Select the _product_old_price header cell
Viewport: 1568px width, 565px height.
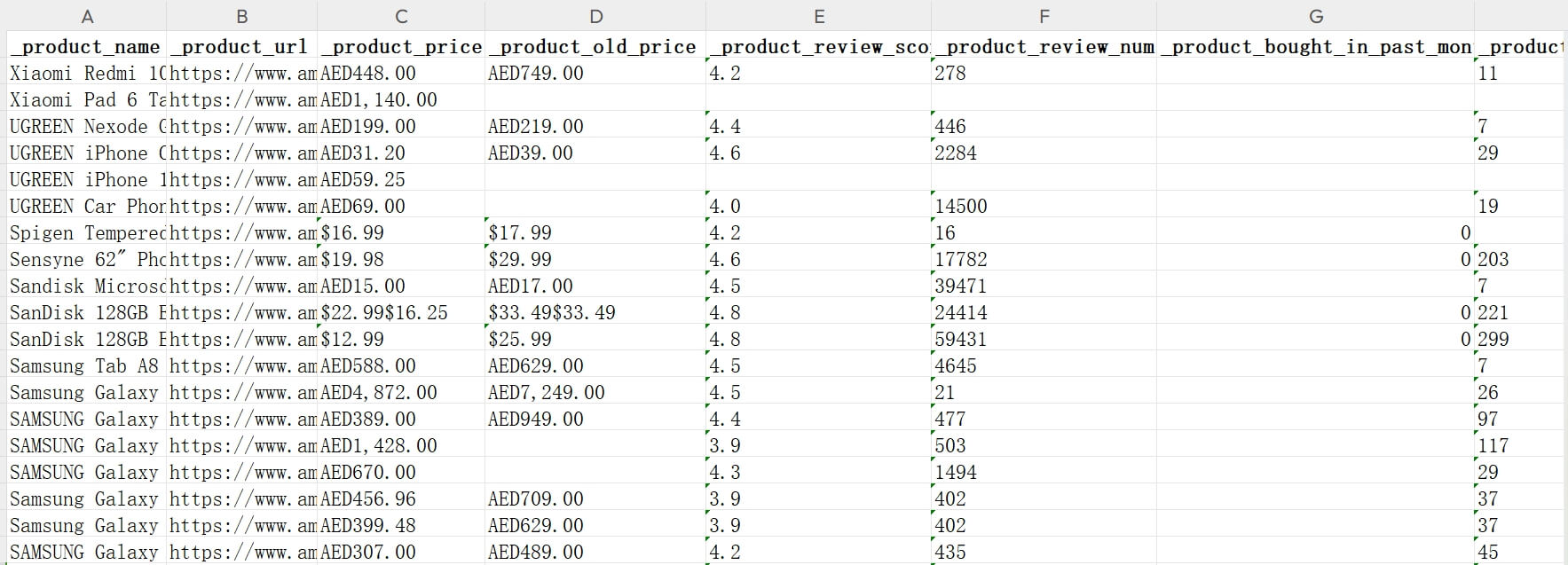pyautogui.click(x=596, y=46)
